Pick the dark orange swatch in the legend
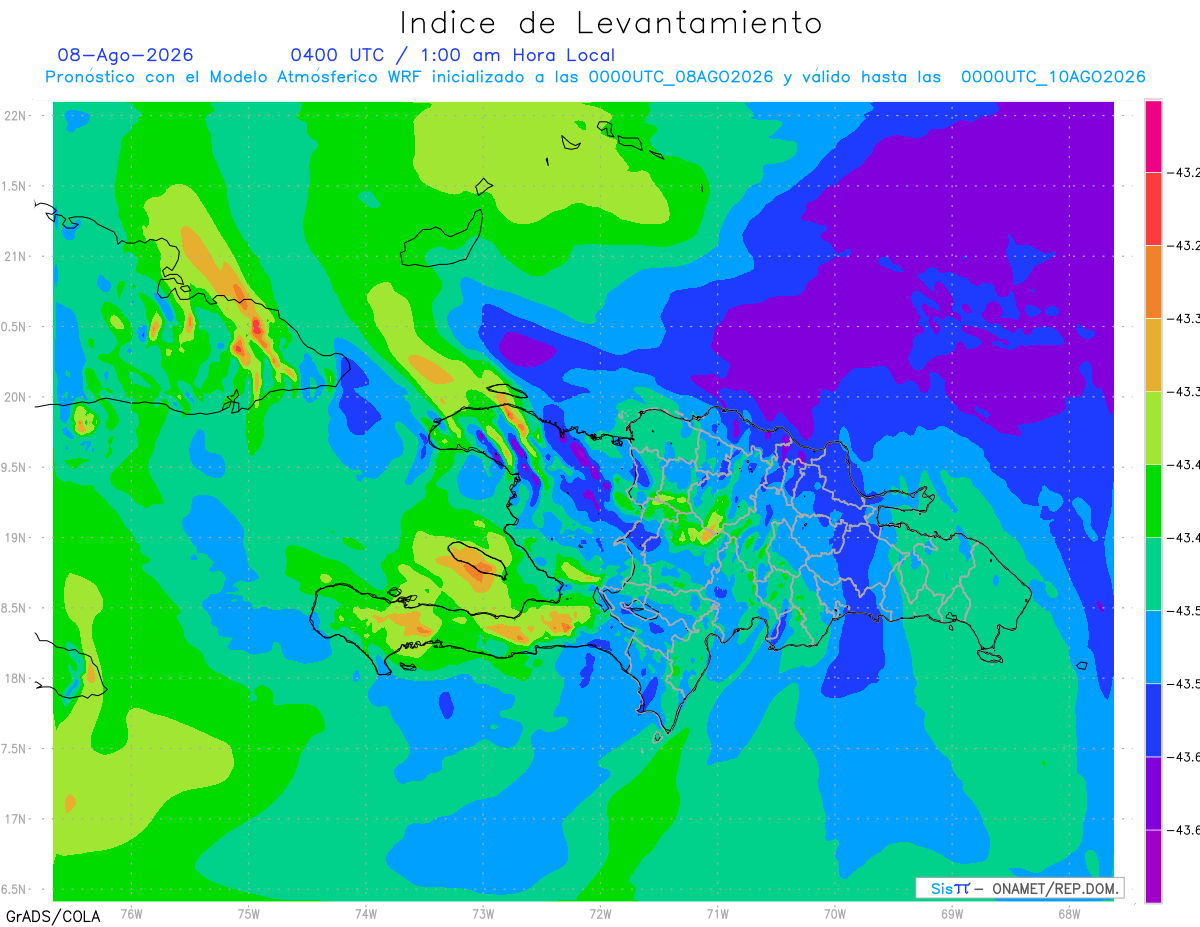Image resolution: width=1200 pixels, height=927 pixels. point(1153,282)
